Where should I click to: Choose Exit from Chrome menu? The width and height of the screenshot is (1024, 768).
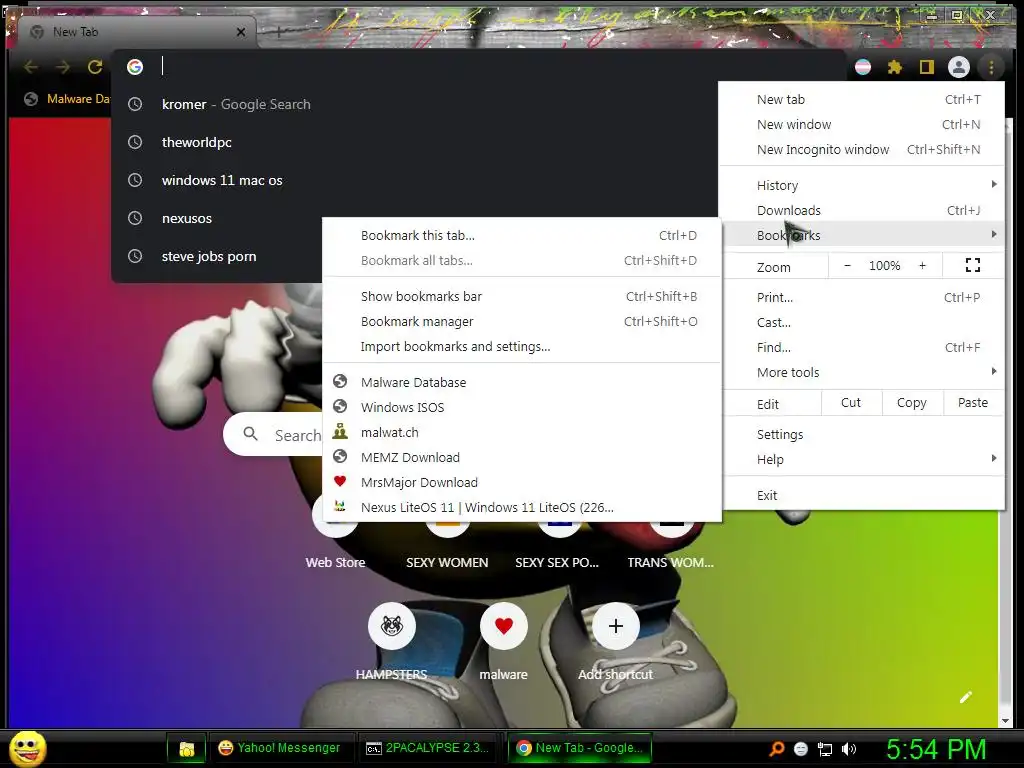click(x=861, y=495)
